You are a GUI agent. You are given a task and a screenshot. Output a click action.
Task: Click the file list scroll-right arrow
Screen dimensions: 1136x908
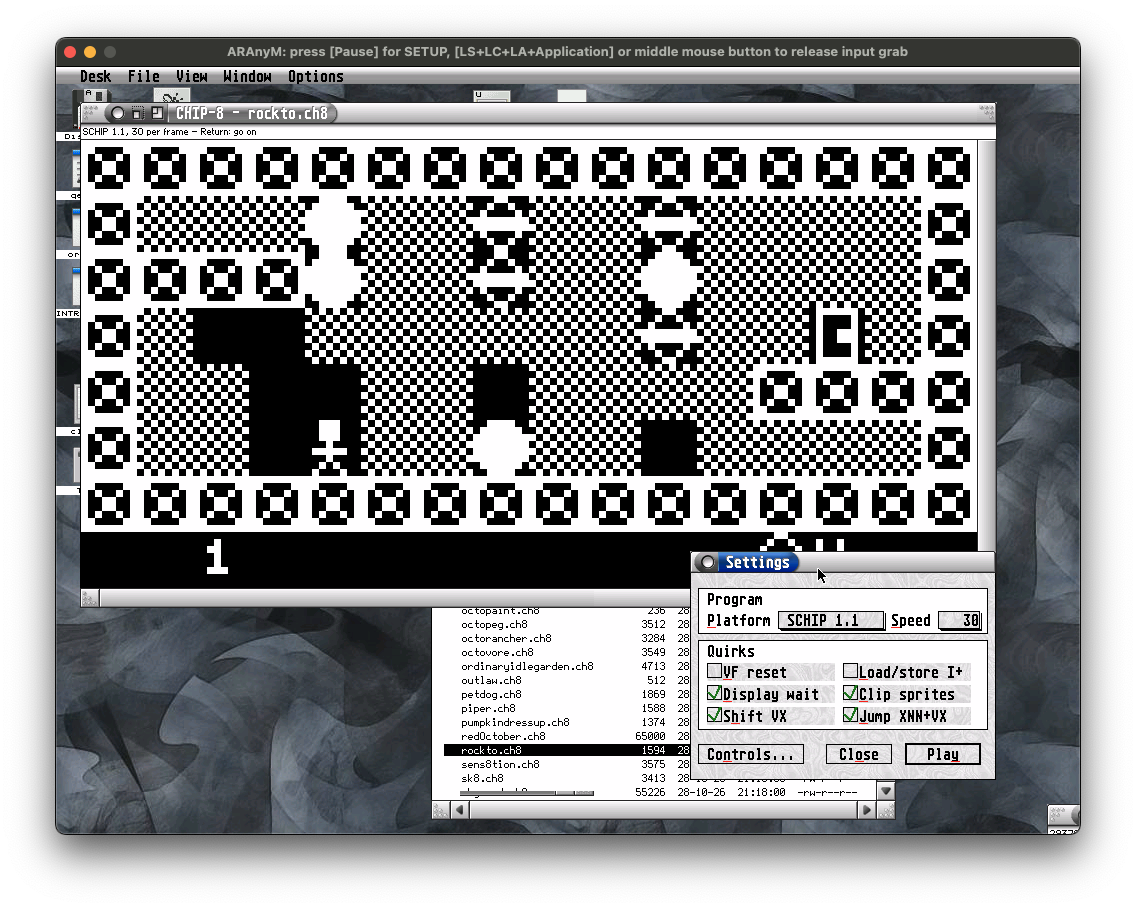pos(866,810)
